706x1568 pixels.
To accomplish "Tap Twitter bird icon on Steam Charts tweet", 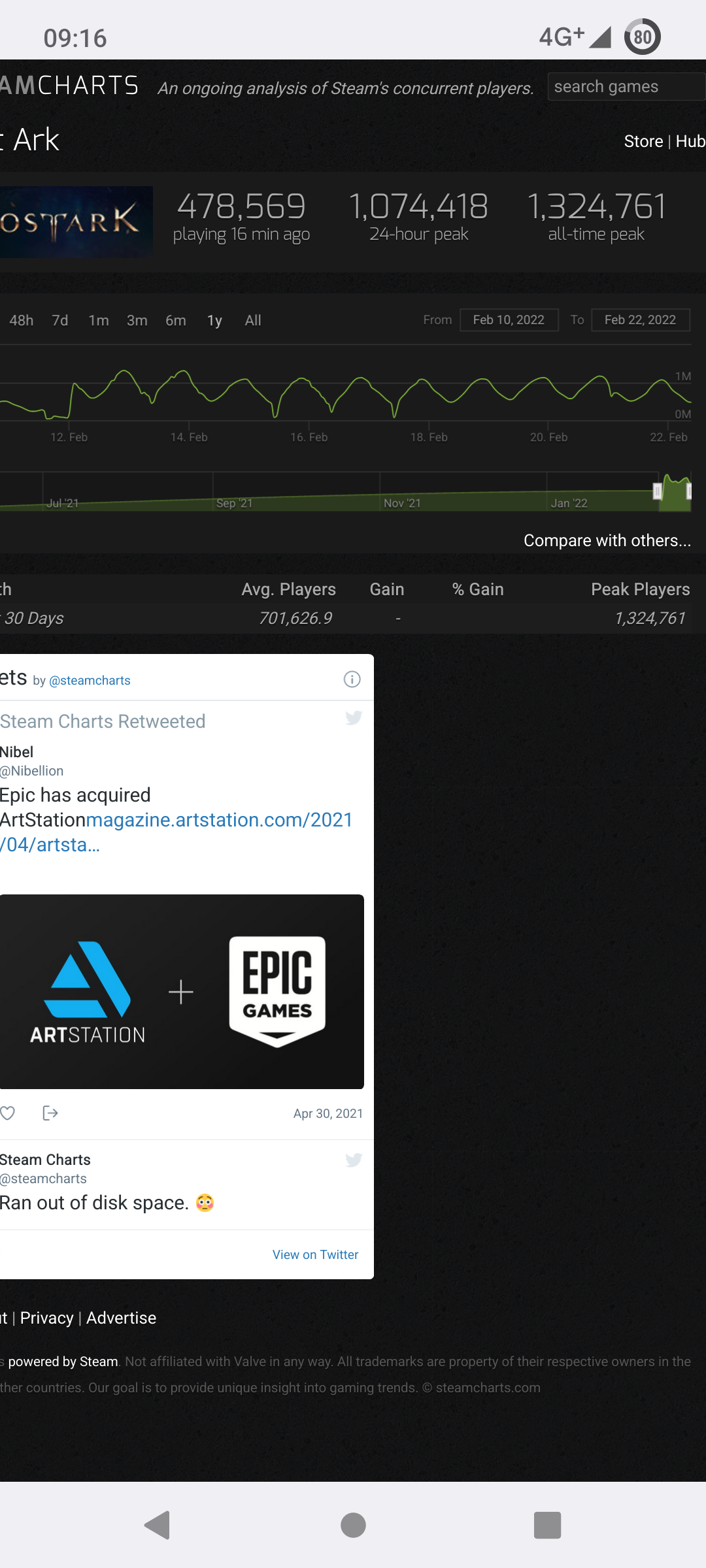I will click(354, 1160).
